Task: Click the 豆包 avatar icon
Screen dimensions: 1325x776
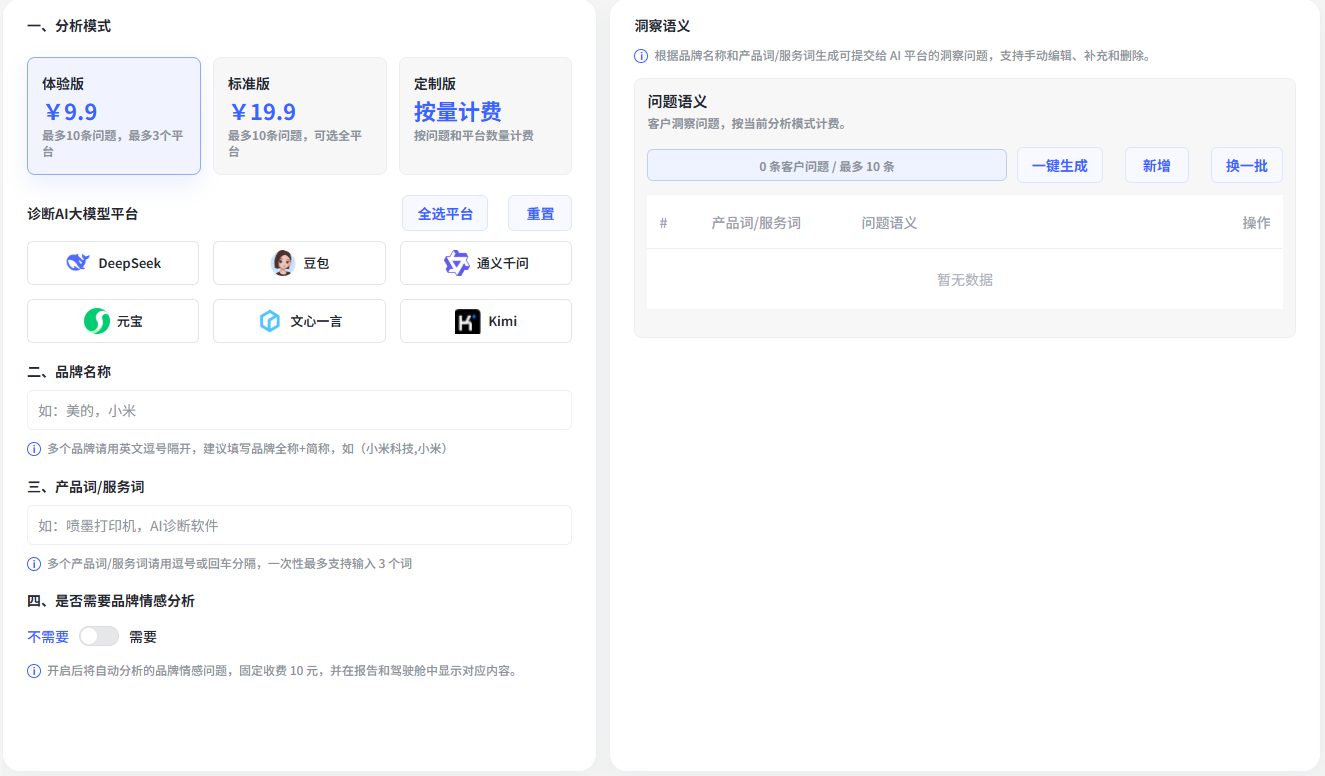Action: click(x=283, y=263)
